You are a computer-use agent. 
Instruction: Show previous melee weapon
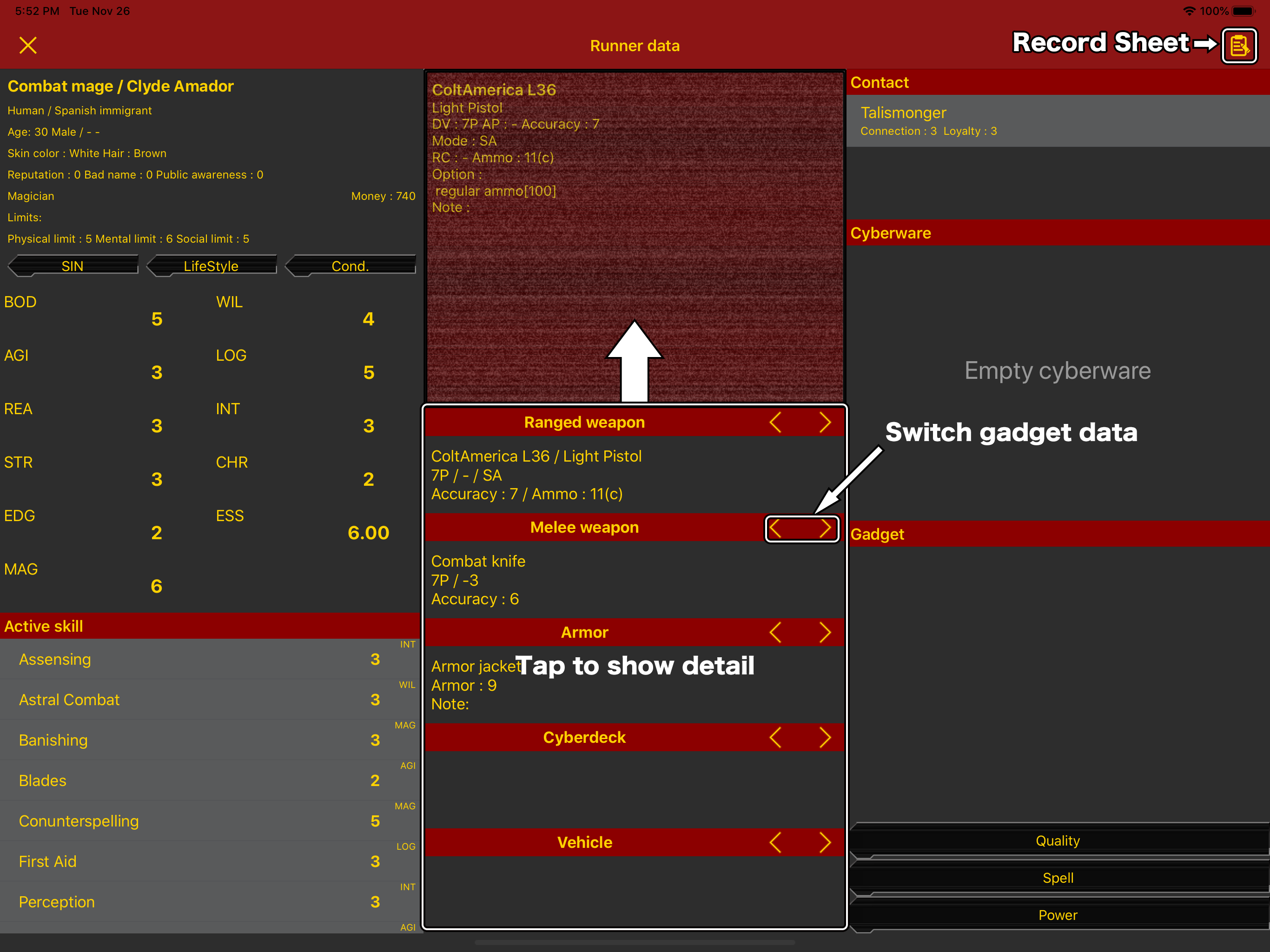pos(776,528)
